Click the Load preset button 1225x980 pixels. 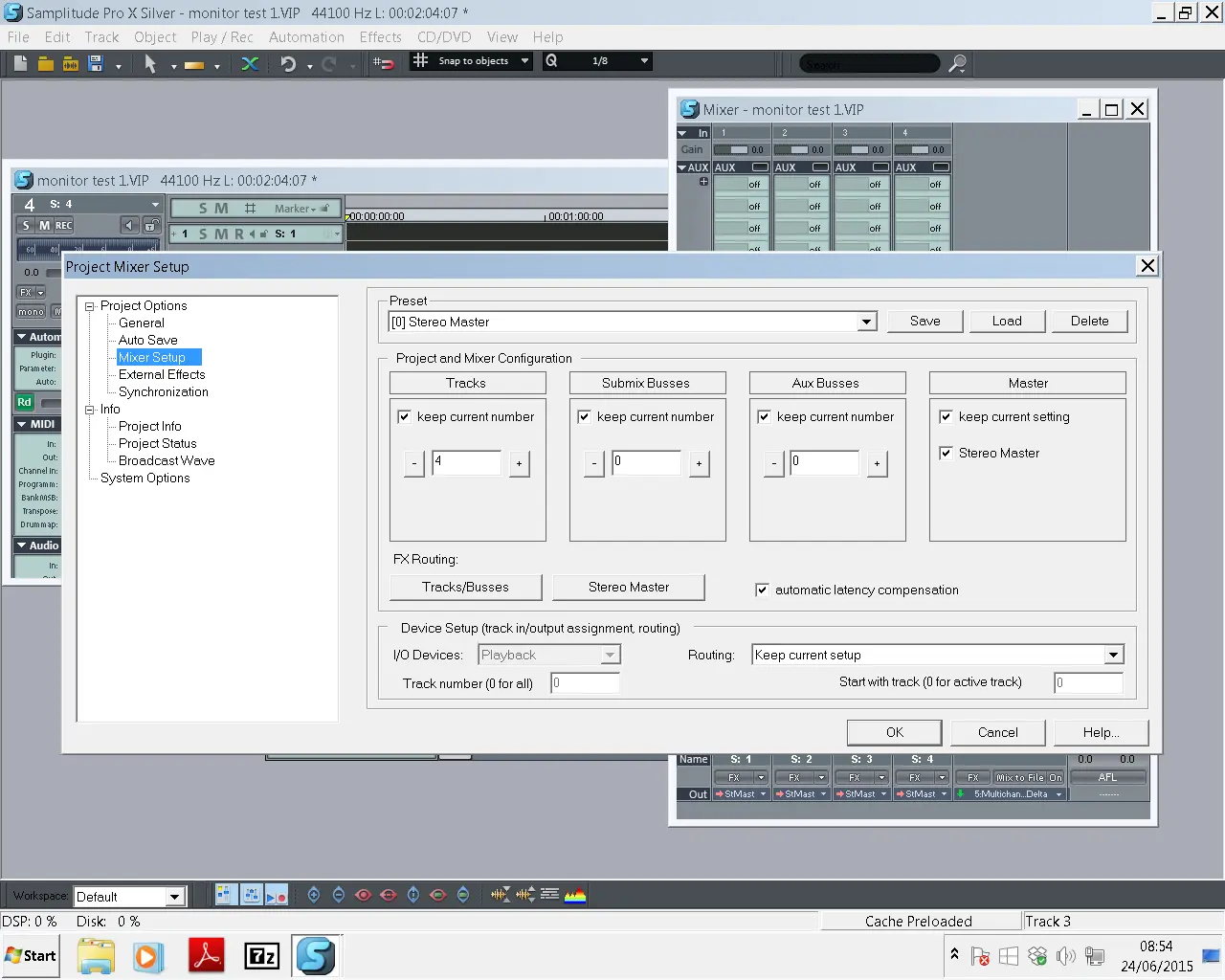pos(1007,322)
